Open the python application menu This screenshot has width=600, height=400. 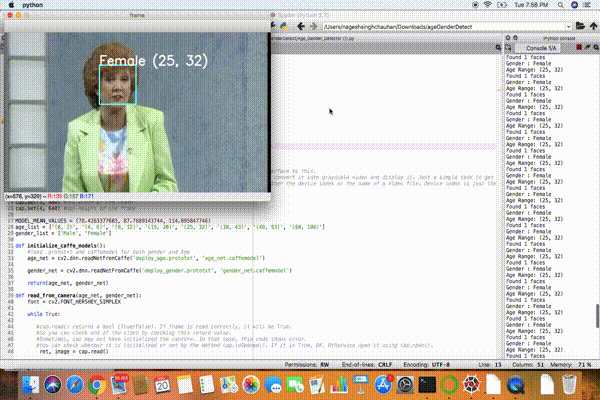(x=32, y=5)
